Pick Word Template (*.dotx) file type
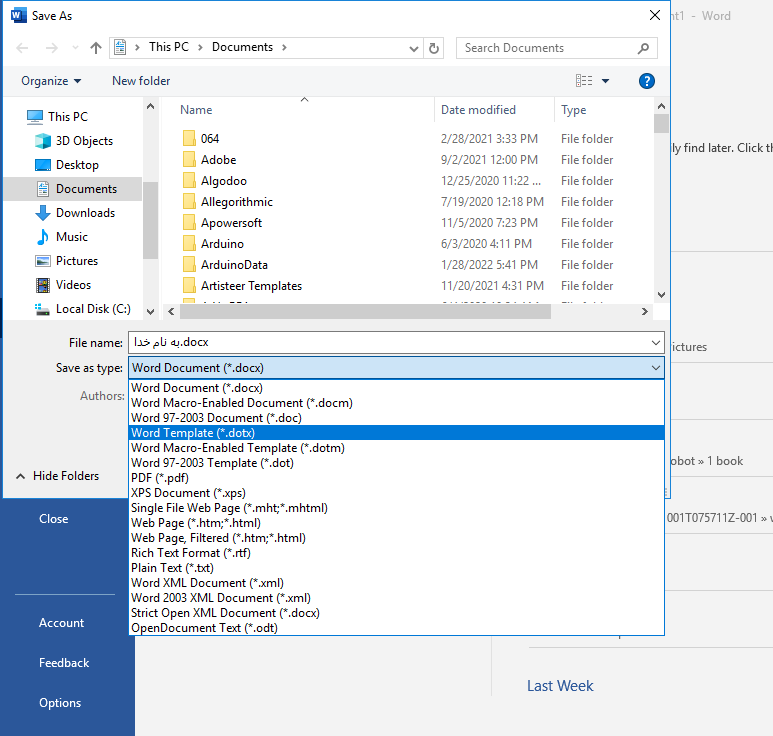The height and width of the screenshot is (736, 773). 193,433
